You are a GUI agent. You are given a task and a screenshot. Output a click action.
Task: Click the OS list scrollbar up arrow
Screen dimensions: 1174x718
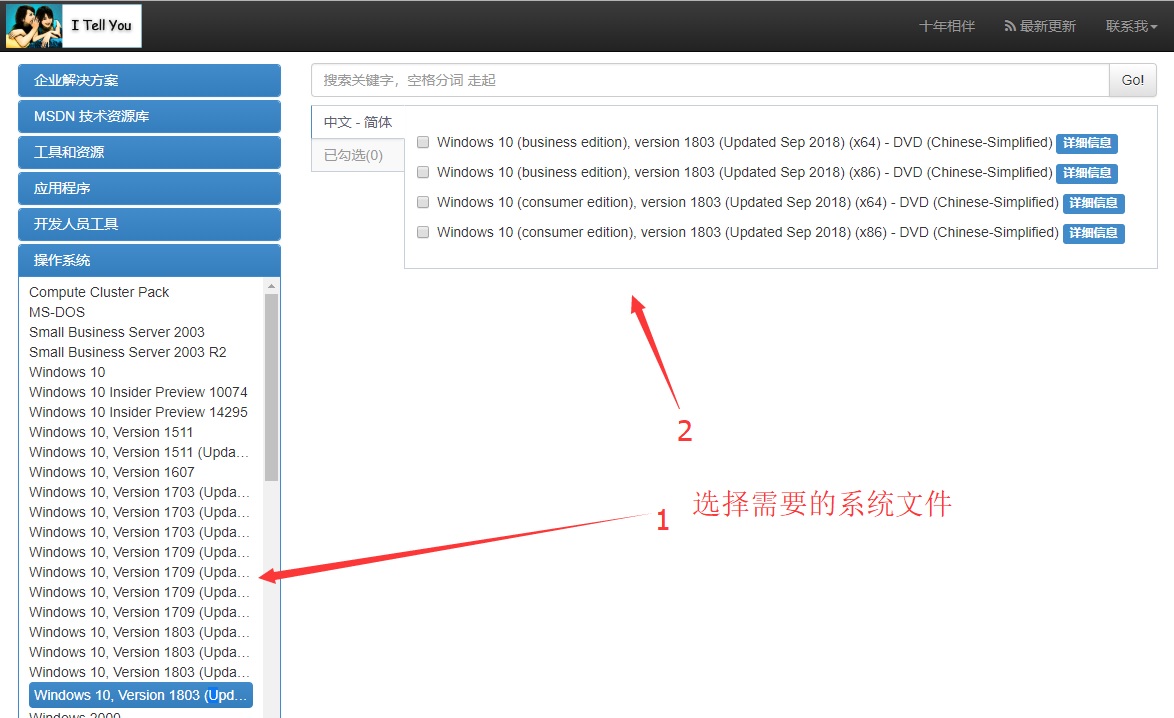coord(271,286)
